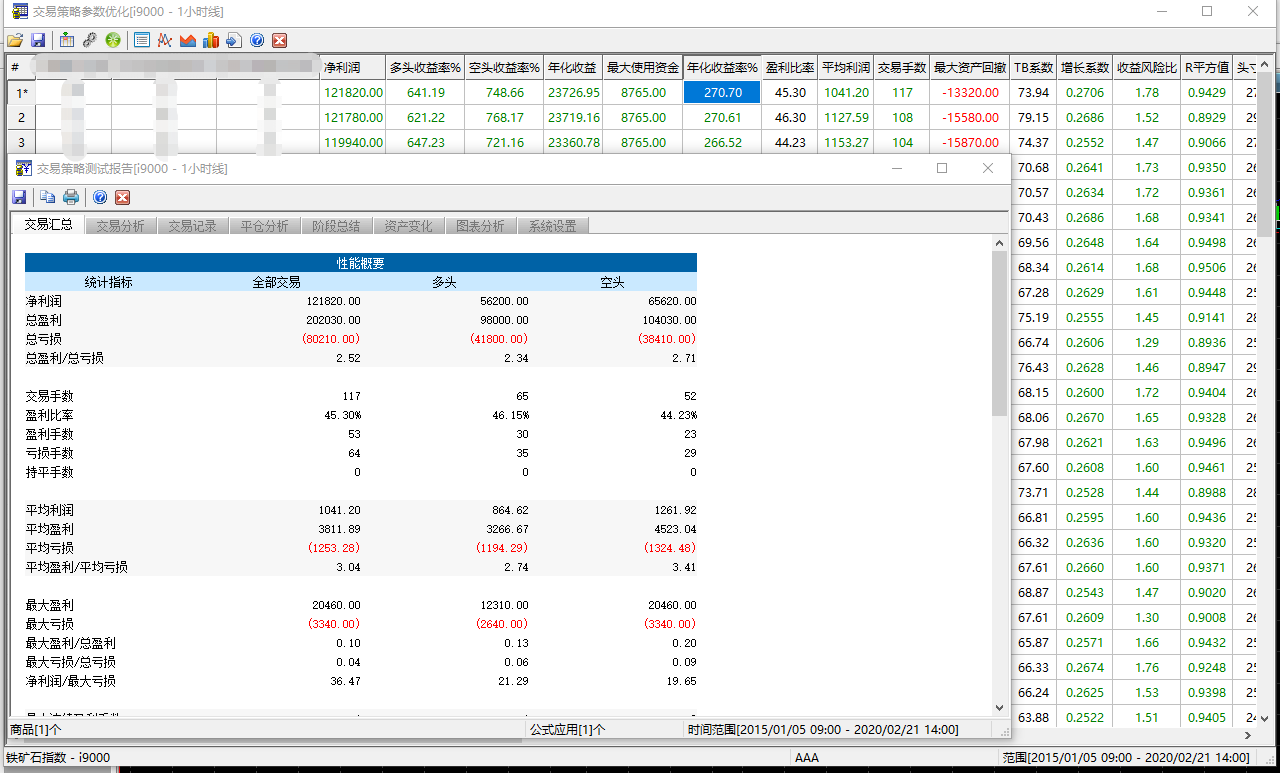Open help in the test report window
This screenshot has height=773, width=1280.
100,197
